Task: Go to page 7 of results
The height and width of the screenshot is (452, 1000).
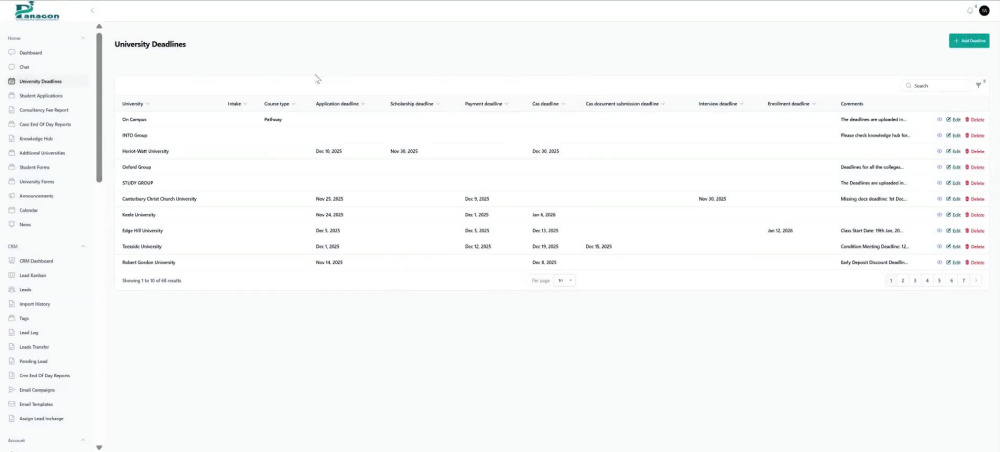Action: click(964, 281)
